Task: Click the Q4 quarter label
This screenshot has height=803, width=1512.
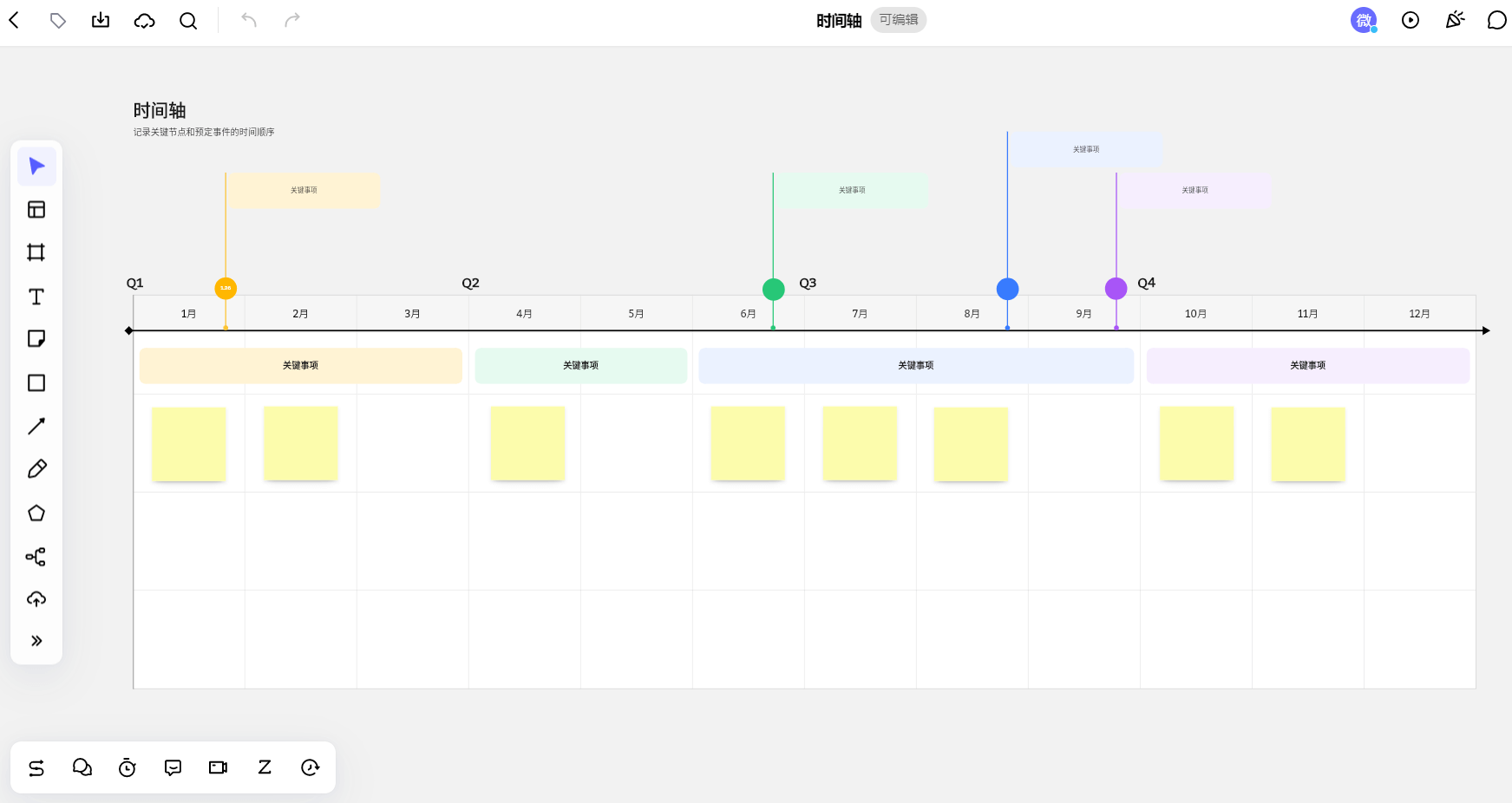Action: [x=1147, y=283]
